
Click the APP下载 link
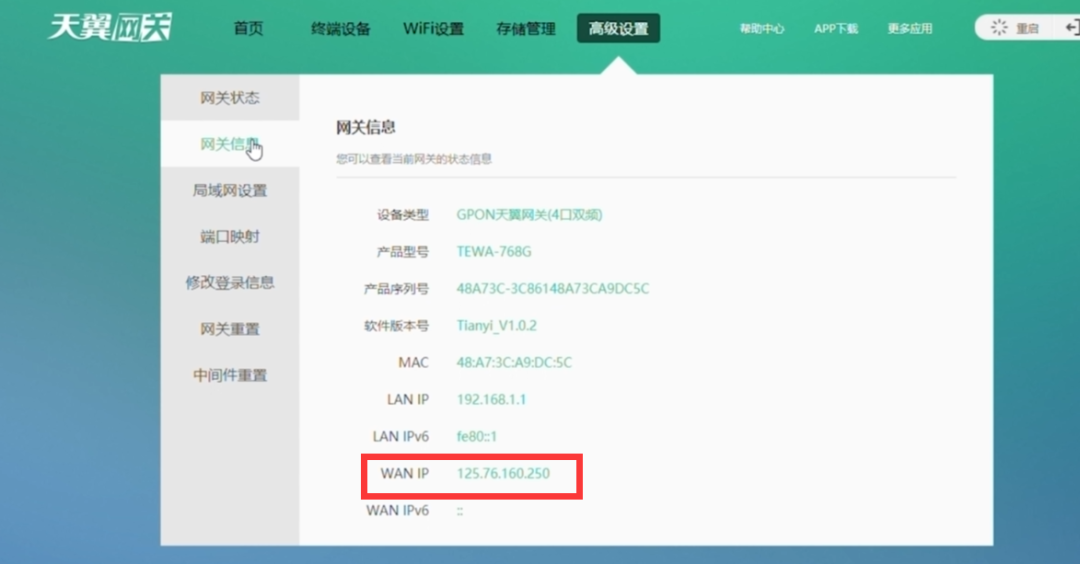click(x=836, y=29)
